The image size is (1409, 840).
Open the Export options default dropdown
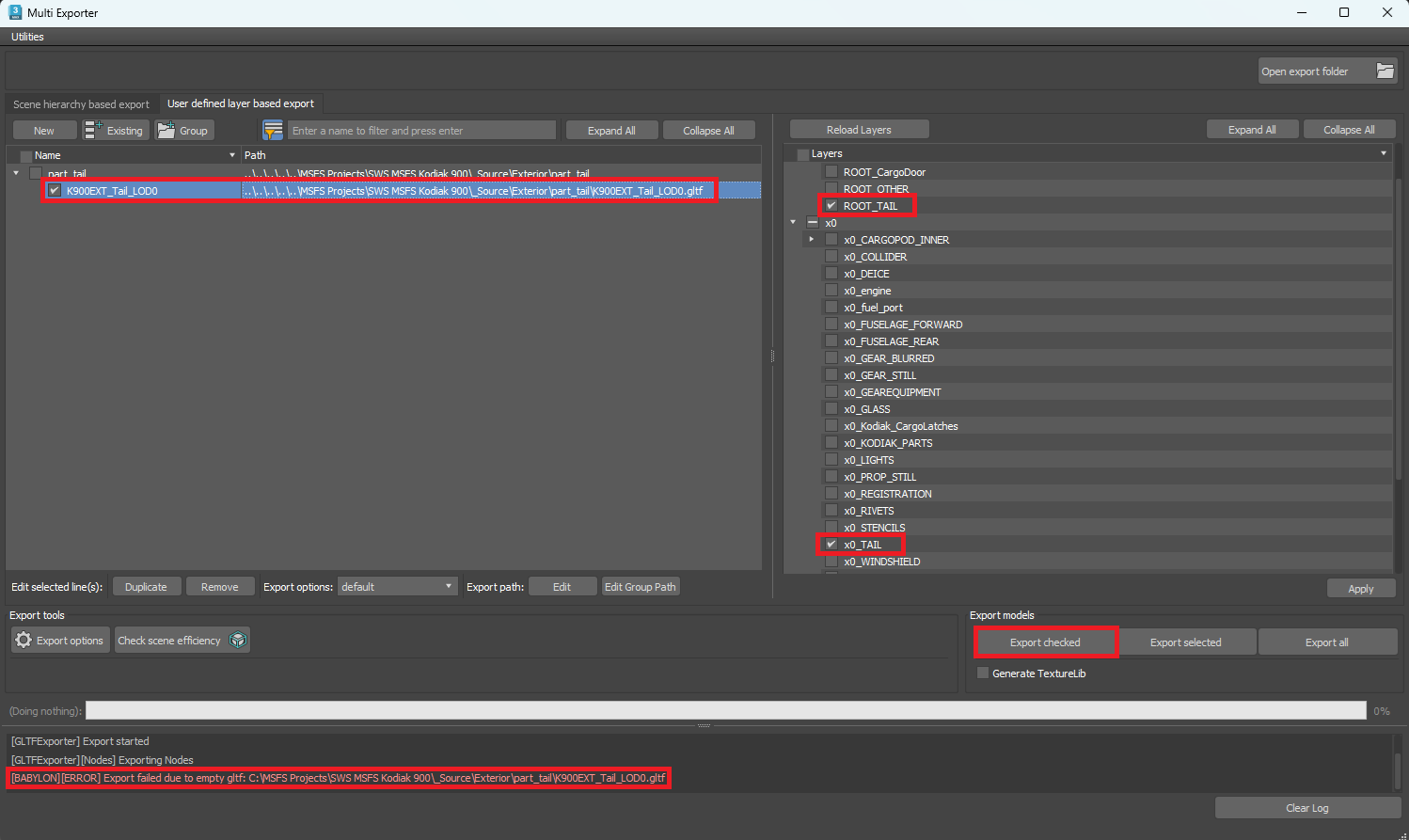397,586
